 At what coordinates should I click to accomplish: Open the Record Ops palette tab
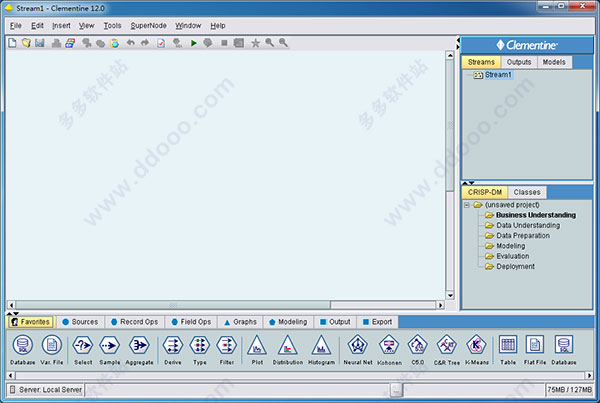click(x=134, y=322)
